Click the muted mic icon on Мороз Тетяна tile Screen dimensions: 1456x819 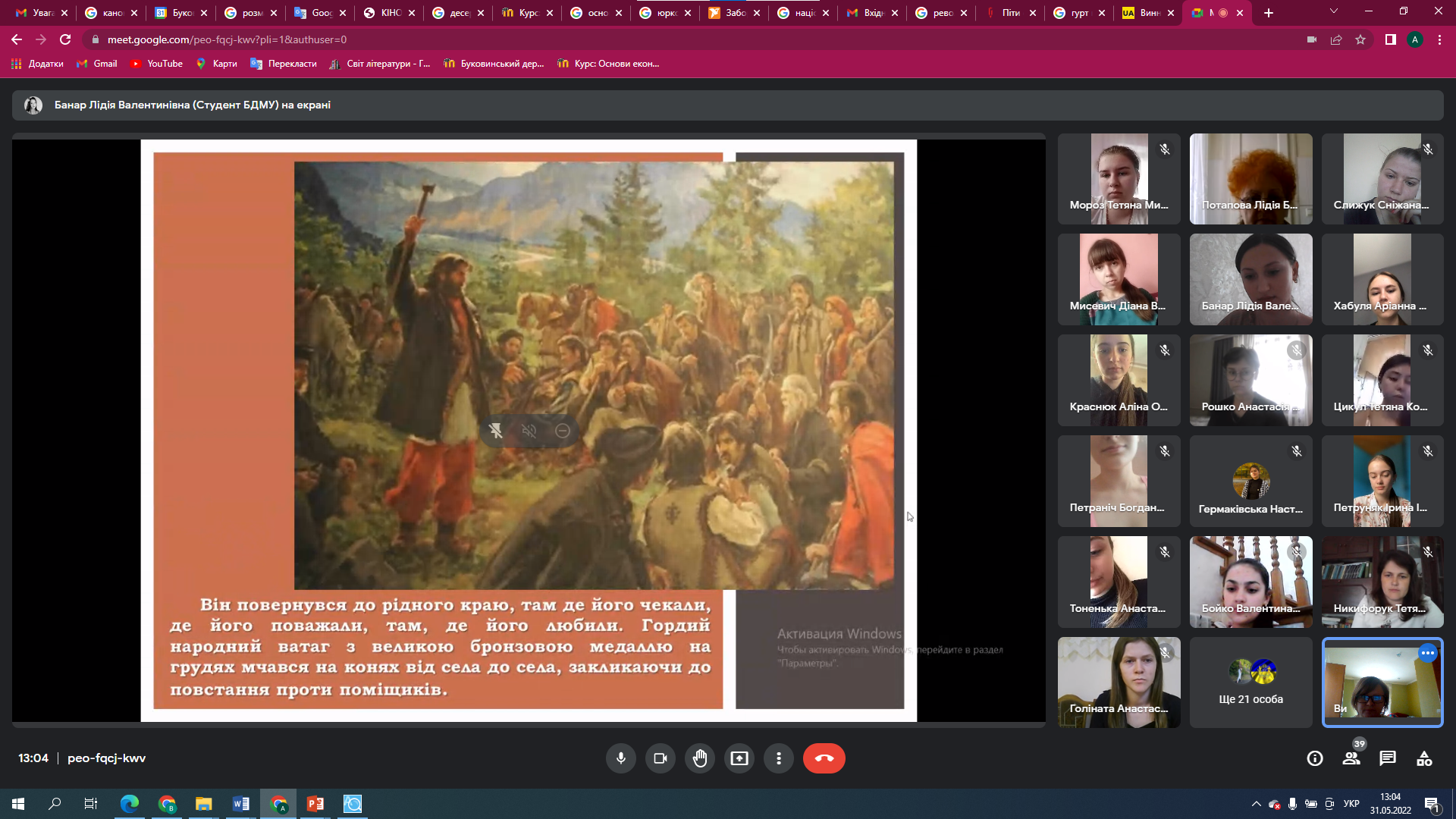(1165, 149)
